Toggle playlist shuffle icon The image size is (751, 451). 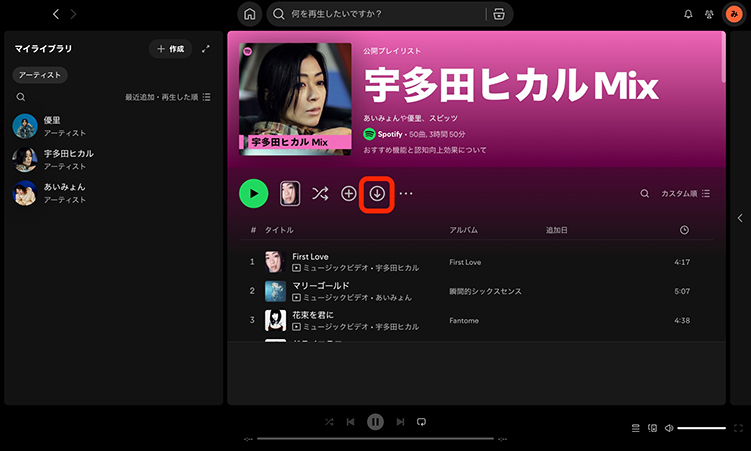(x=320, y=193)
